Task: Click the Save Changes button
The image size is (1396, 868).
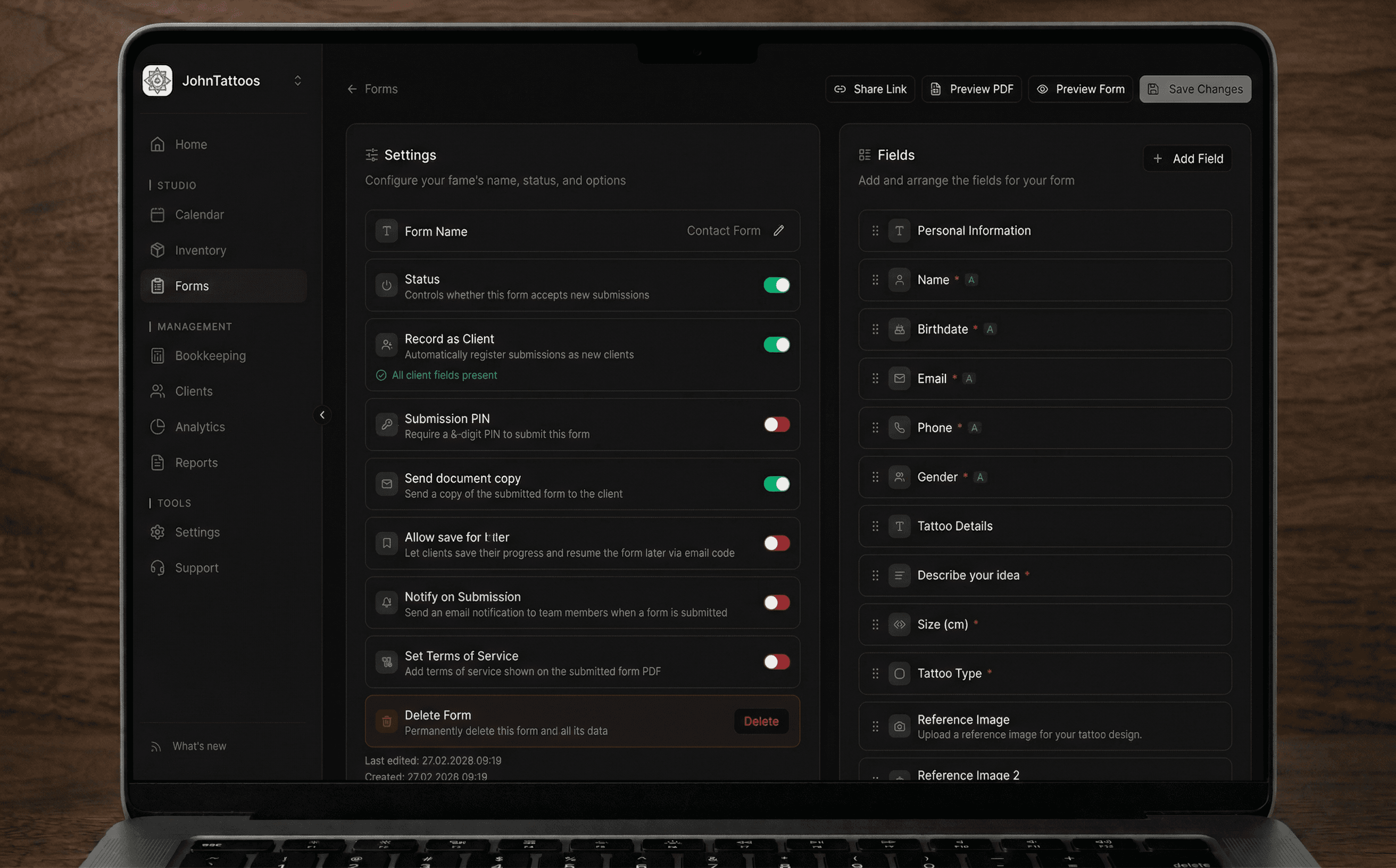Action: [1195, 89]
